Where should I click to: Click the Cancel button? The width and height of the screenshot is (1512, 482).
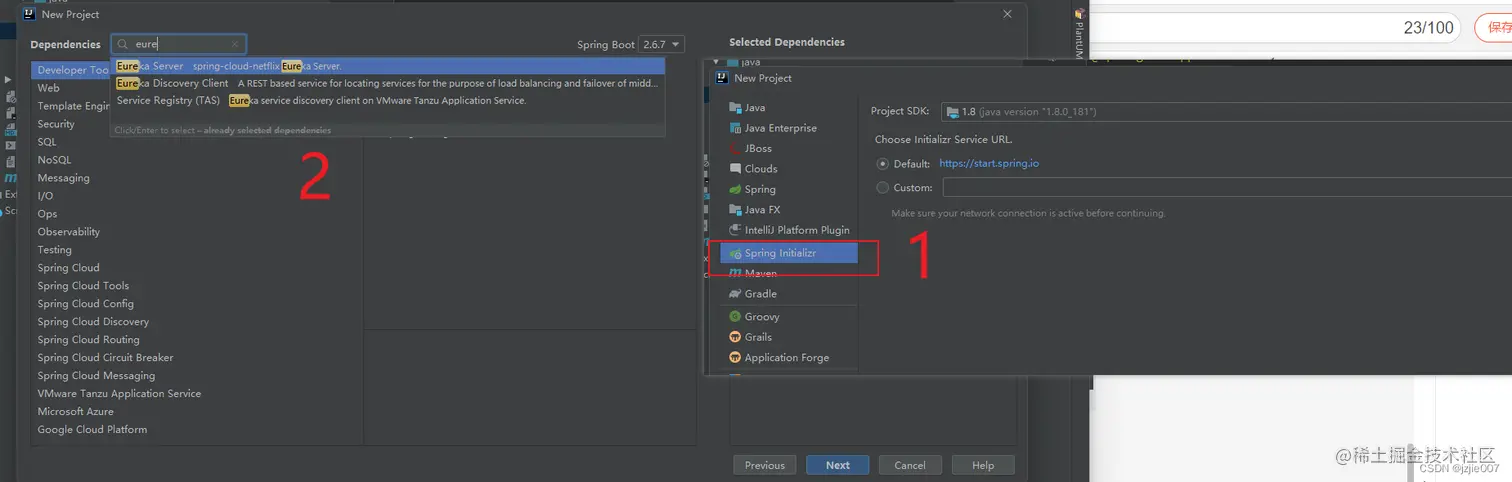point(910,465)
